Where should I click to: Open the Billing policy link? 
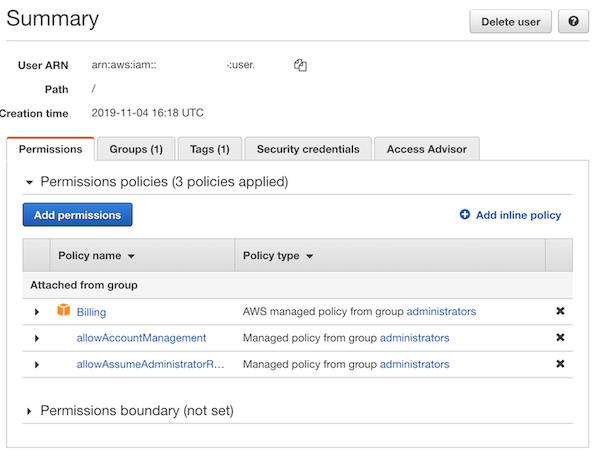pyautogui.click(x=91, y=312)
